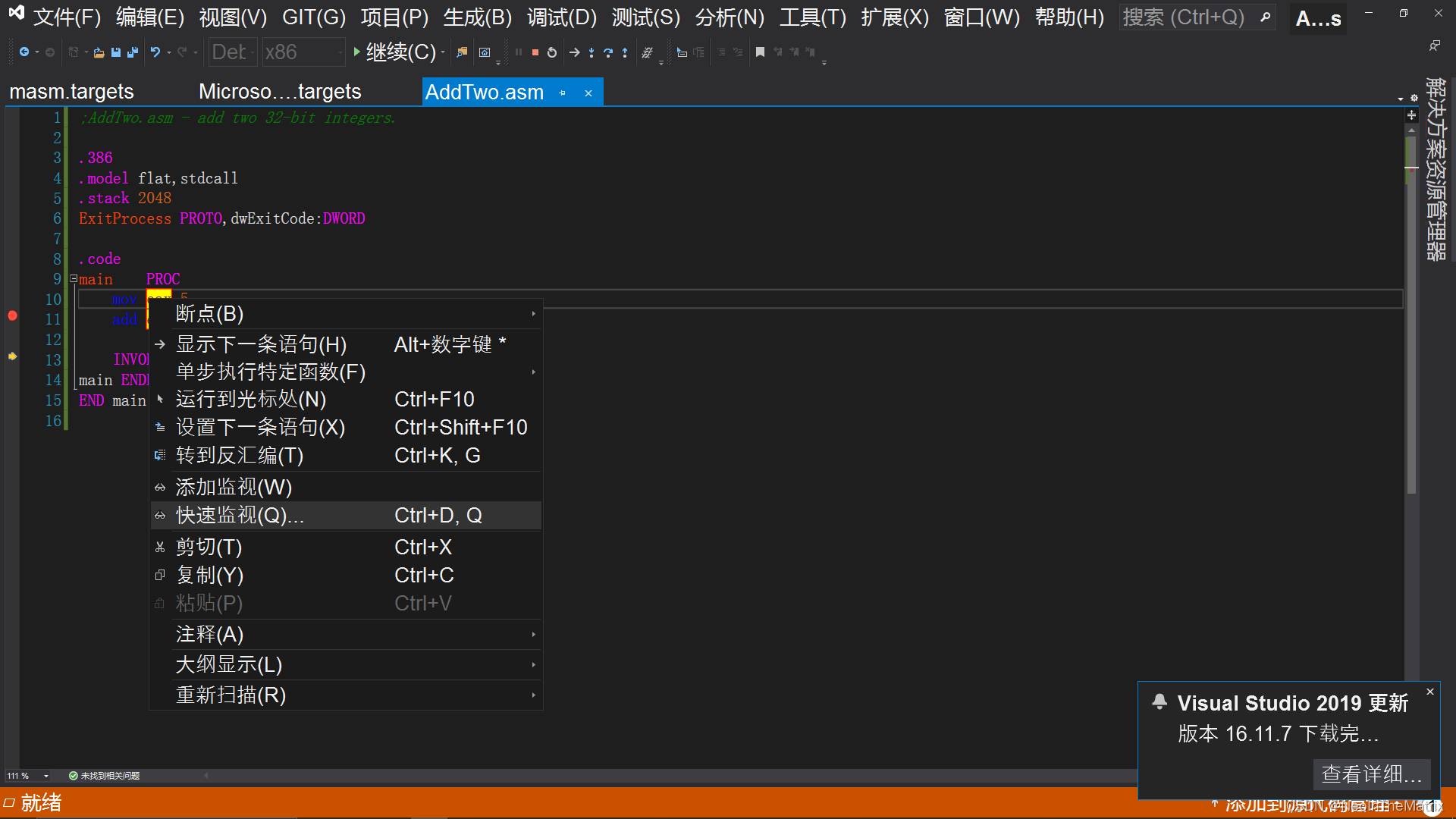Expand the Comment (注释) submenu
1456x819 pixels.
click(x=346, y=635)
